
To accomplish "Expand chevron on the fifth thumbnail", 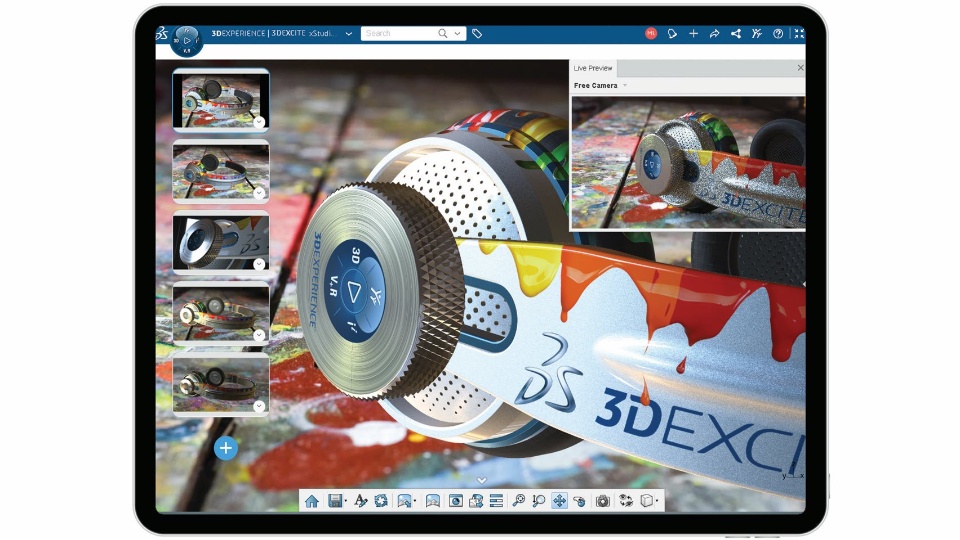I will [259, 406].
